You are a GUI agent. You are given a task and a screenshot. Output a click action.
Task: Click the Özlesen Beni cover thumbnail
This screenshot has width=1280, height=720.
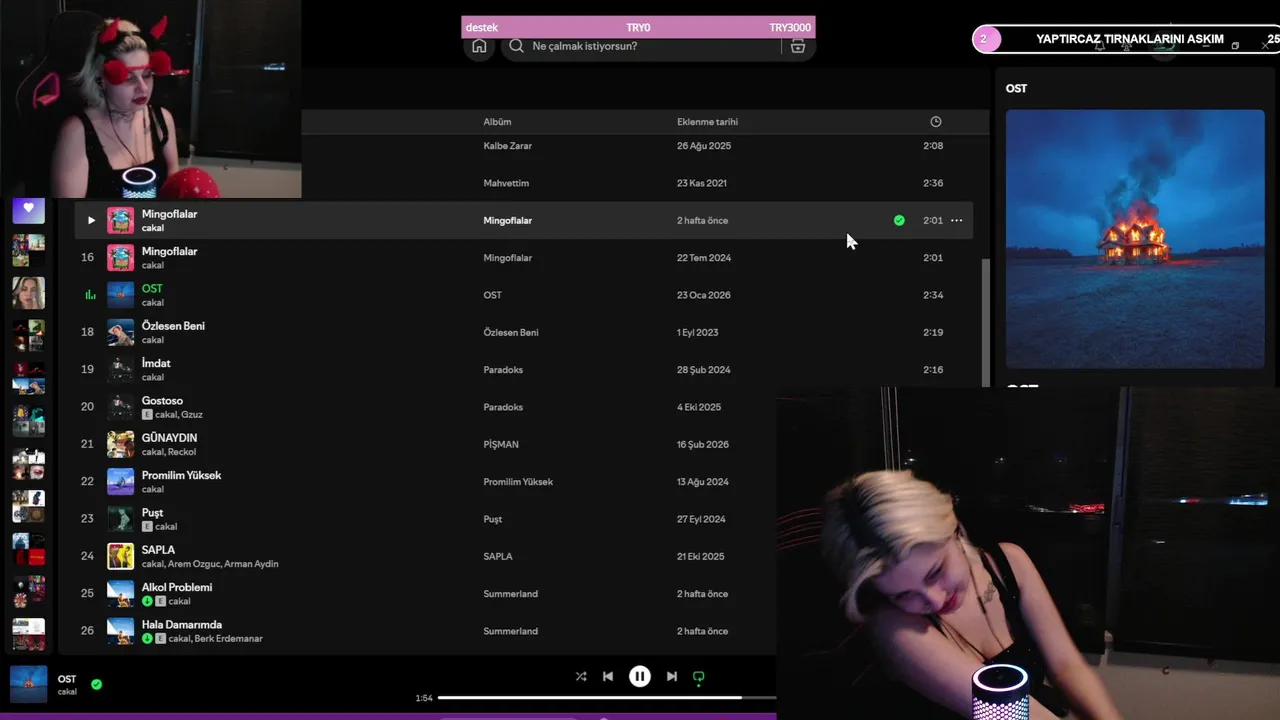[120, 332]
